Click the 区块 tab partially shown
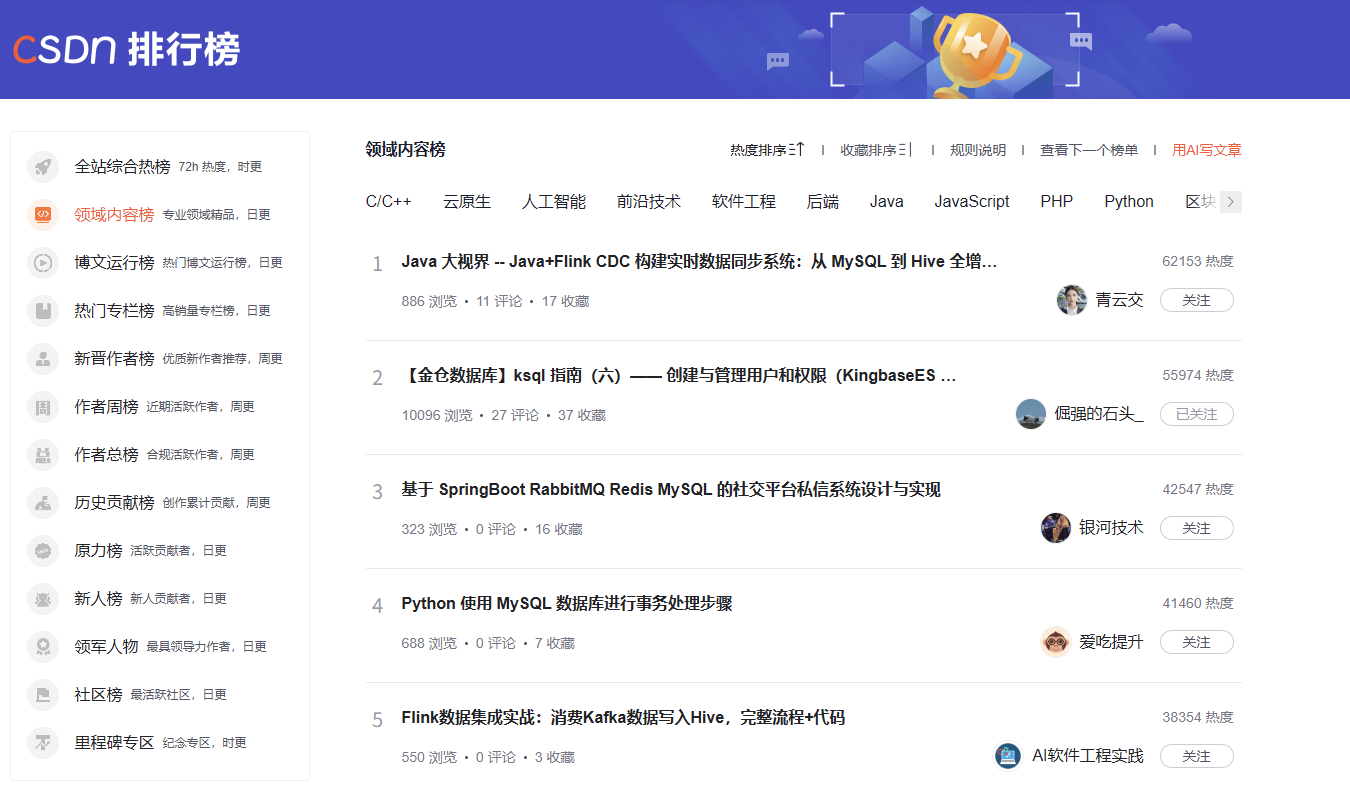The image size is (1350, 795). coord(1201,202)
